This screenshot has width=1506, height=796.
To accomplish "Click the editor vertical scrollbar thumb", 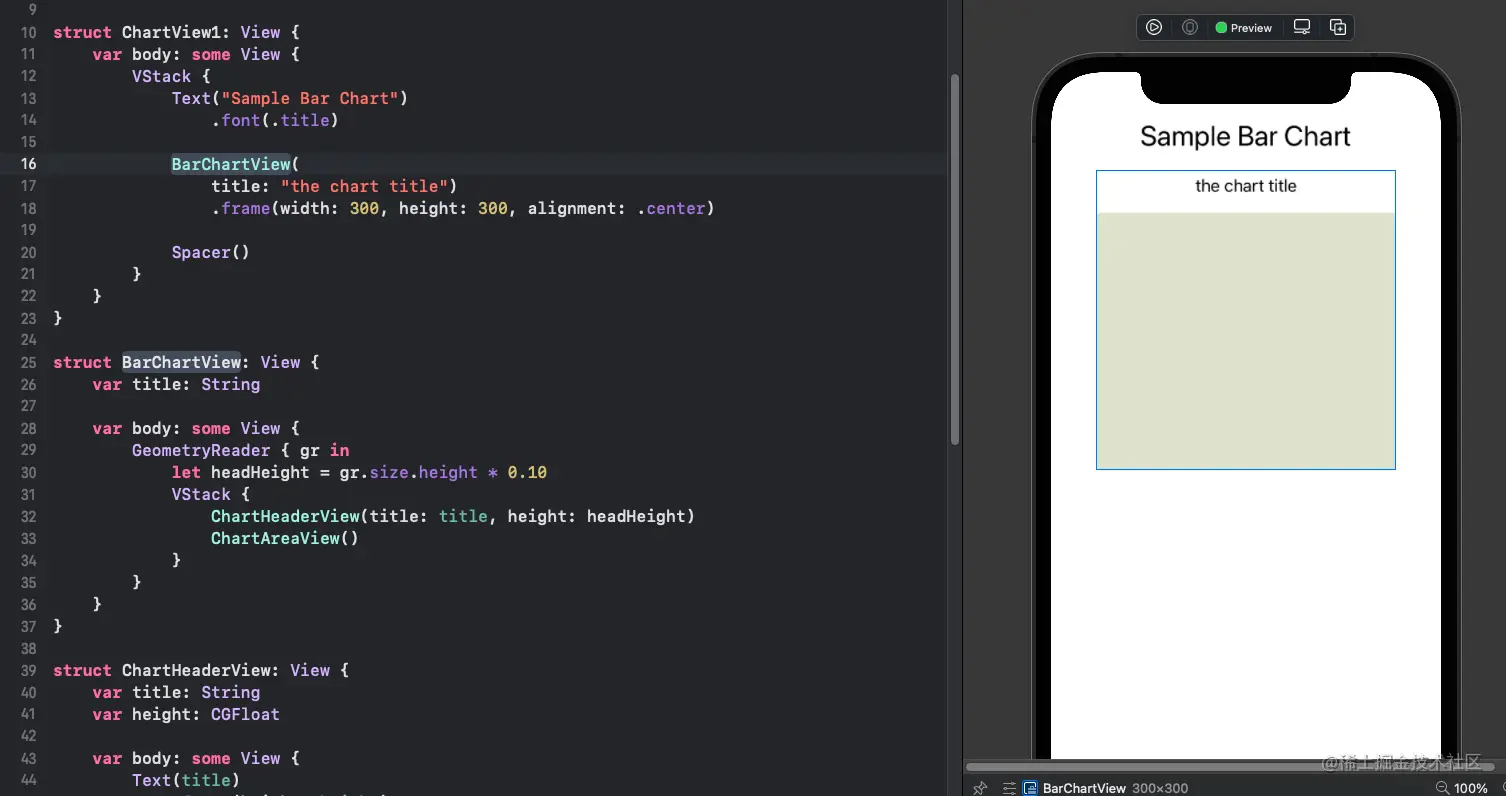I will tap(955, 260).
